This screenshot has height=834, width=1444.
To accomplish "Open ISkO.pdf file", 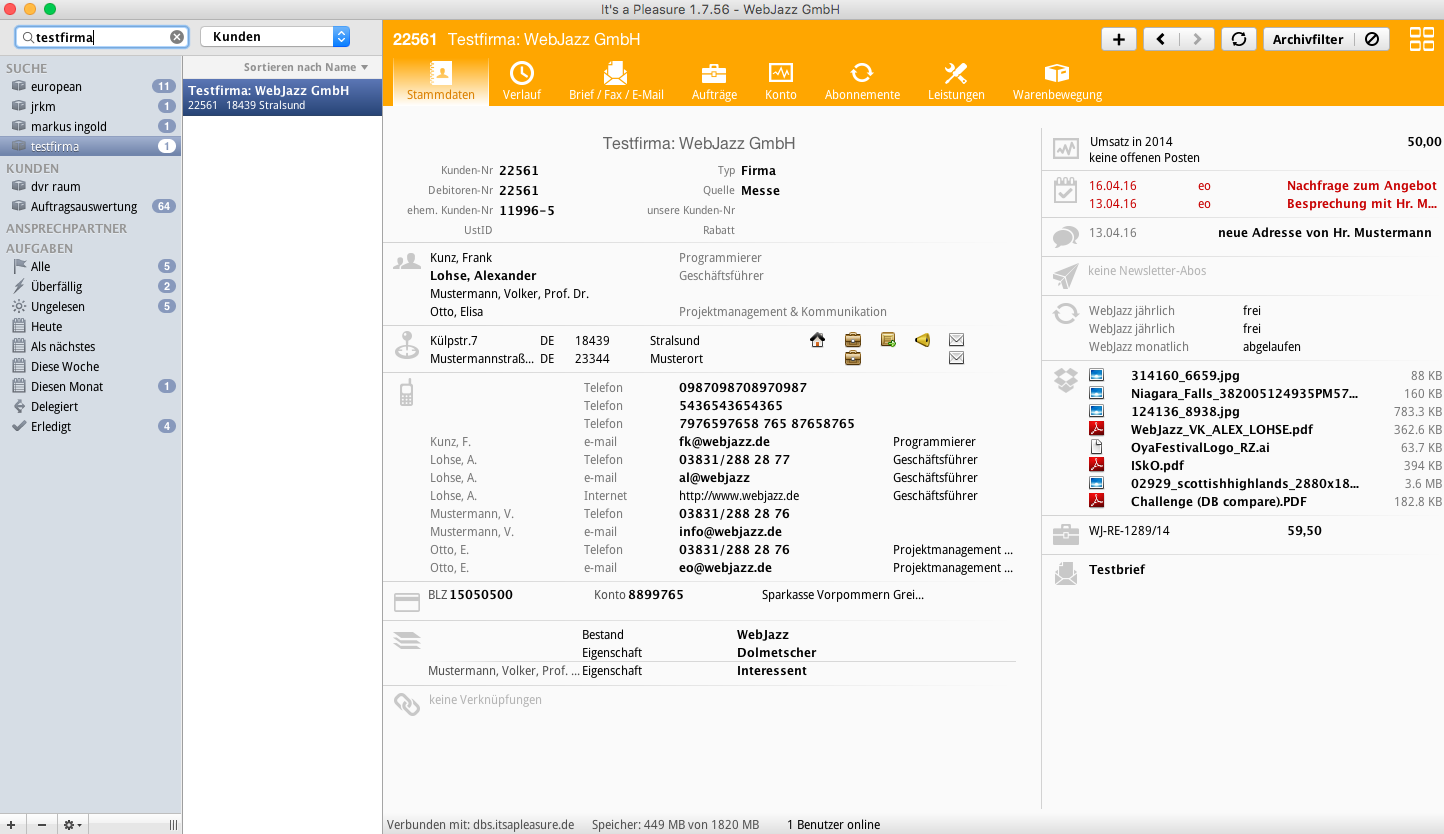I will [1157, 465].
